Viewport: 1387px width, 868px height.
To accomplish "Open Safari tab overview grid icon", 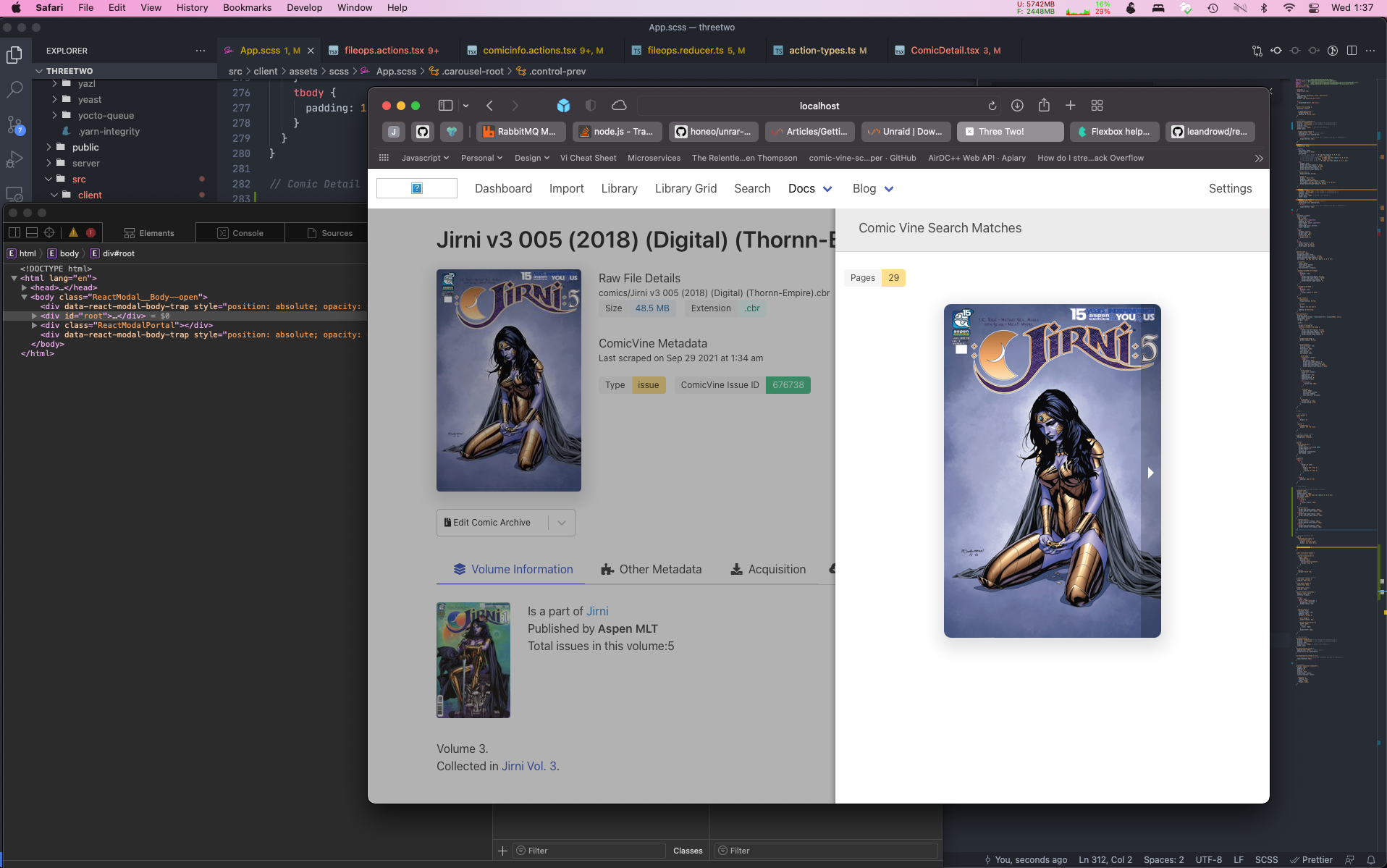I will point(1097,106).
